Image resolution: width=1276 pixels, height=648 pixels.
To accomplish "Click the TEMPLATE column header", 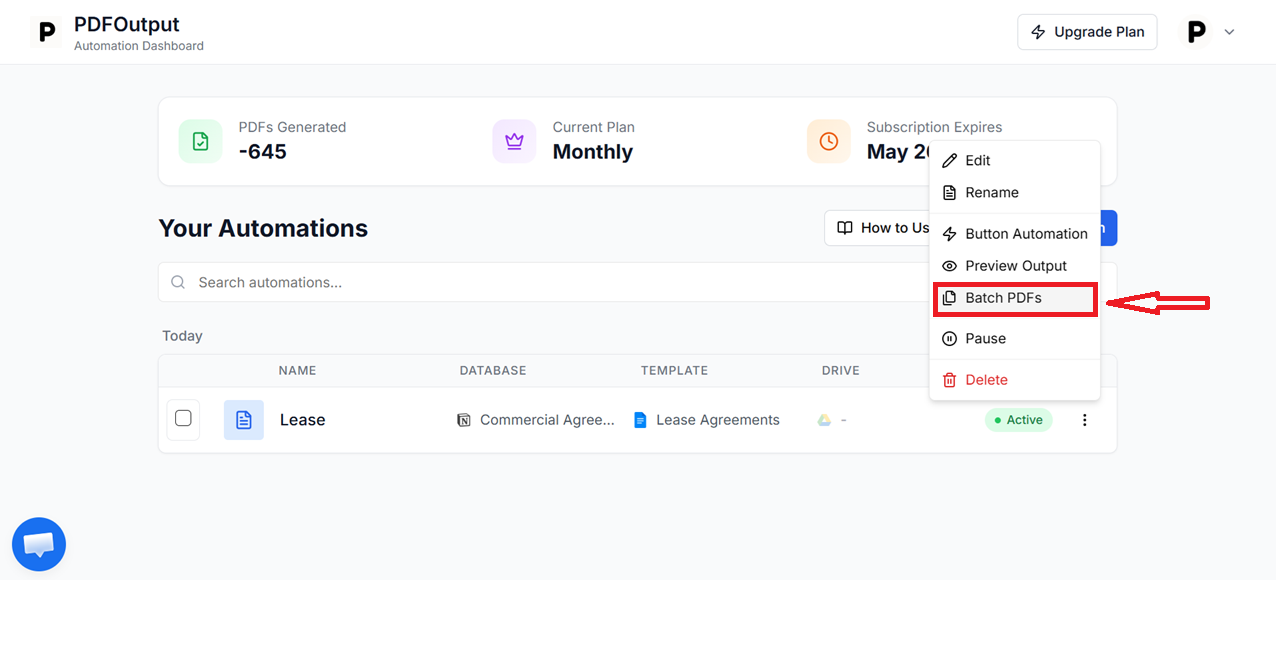I will 674,370.
